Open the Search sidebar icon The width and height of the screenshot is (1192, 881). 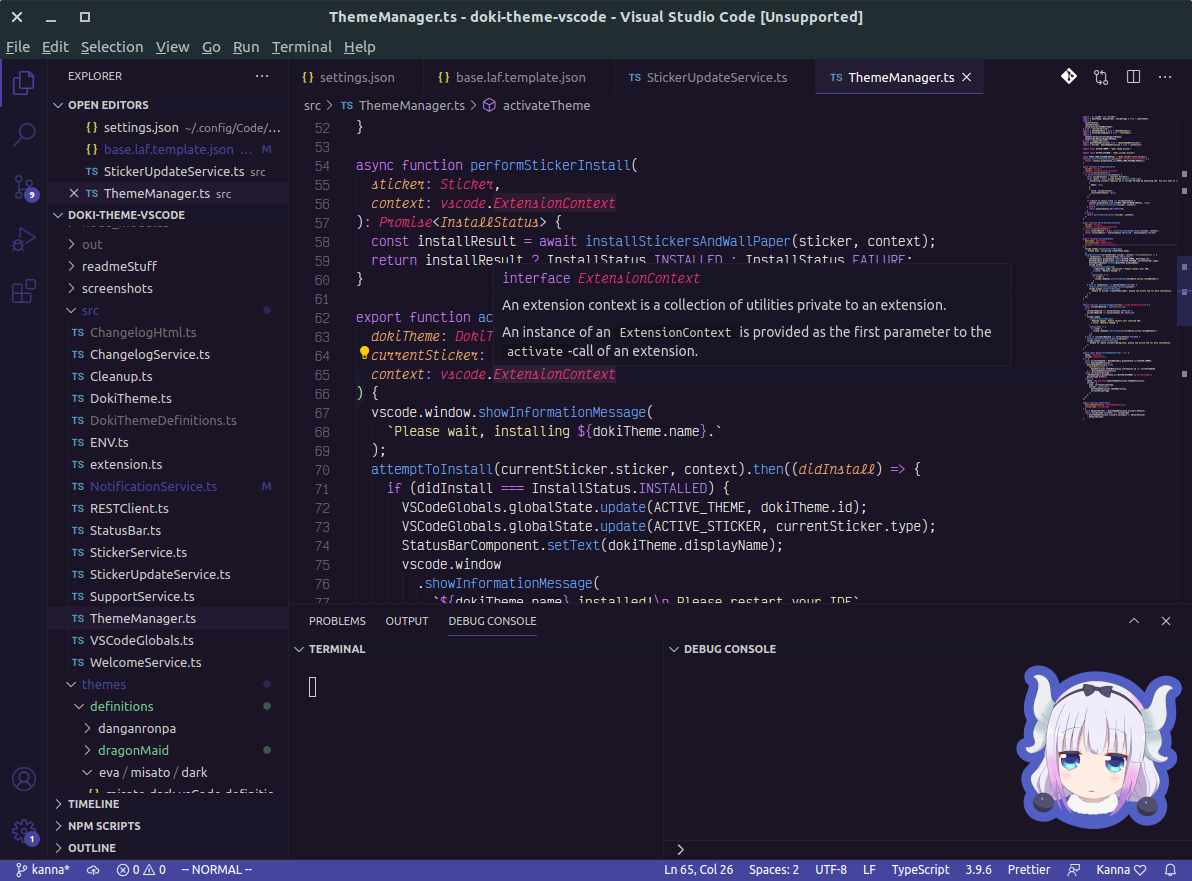point(23,134)
